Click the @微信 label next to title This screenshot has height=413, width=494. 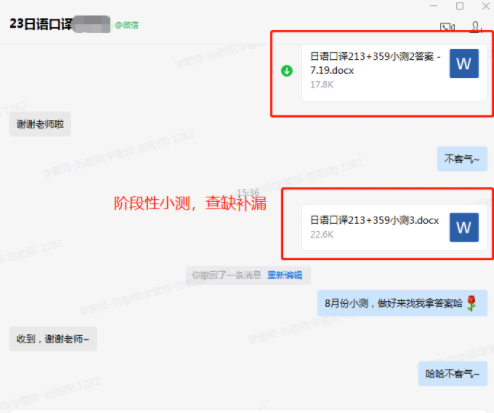pyautogui.click(x=127, y=25)
